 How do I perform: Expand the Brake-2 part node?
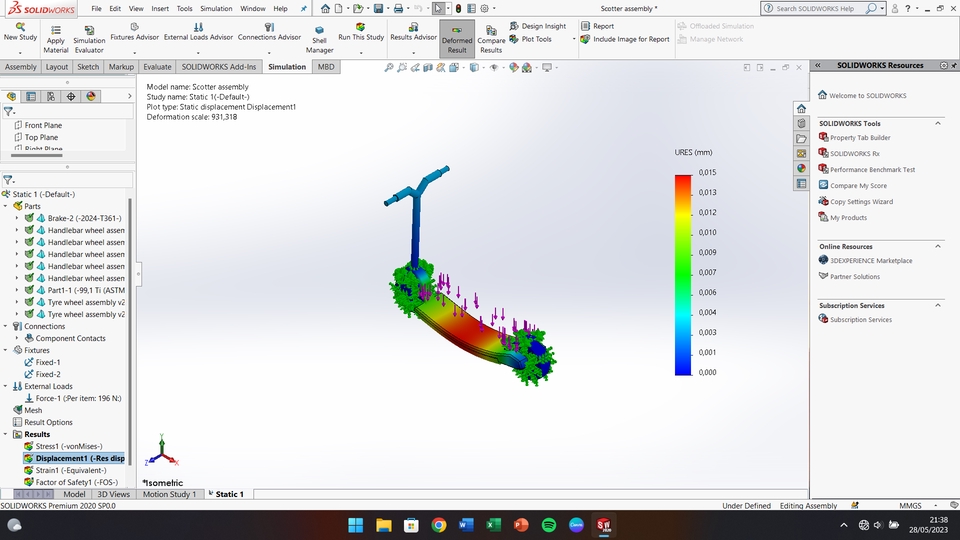pos(17,218)
